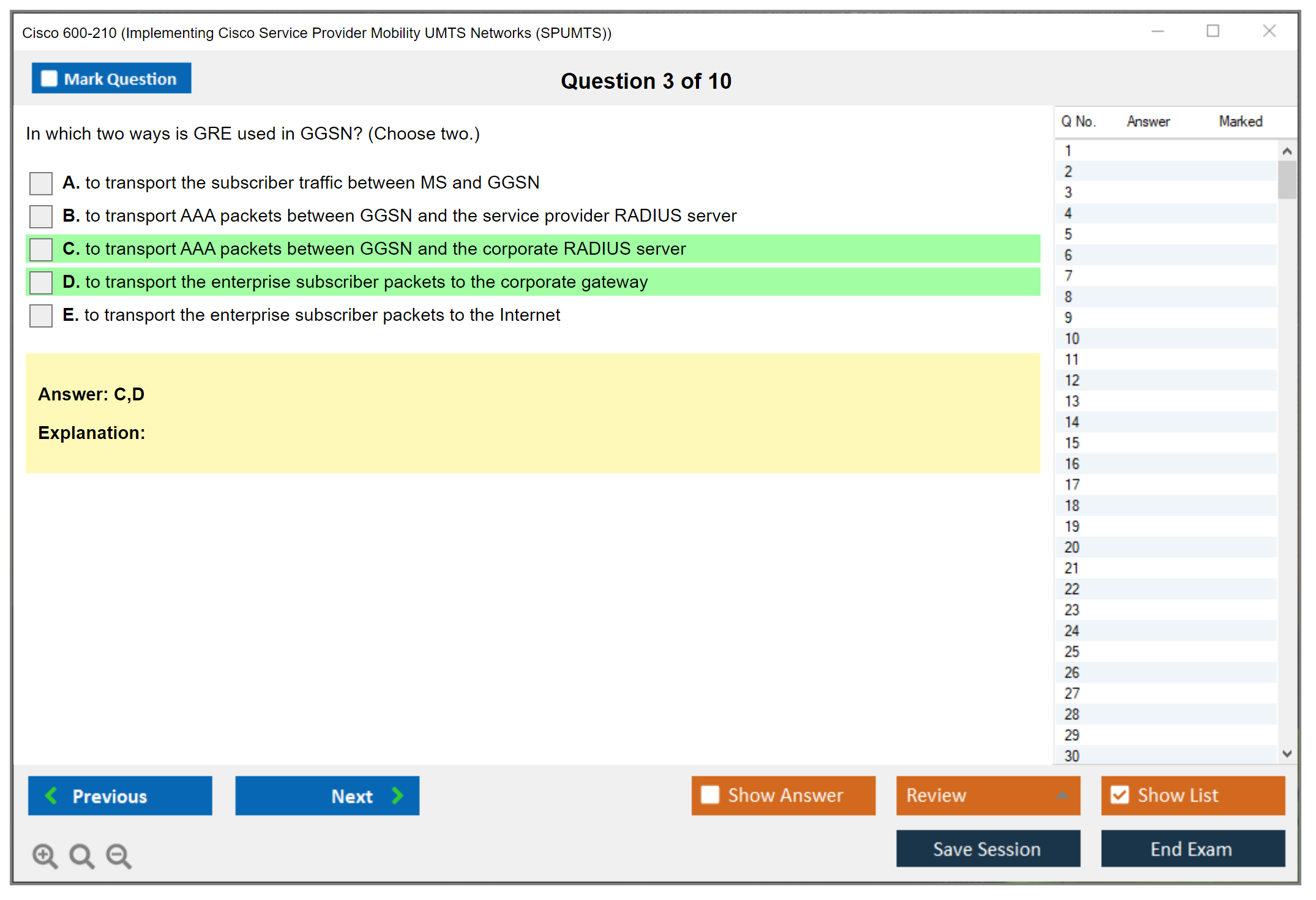This screenshot has width=1316, height=900.
Task: Go to the Next question
Action: click(x=327, y=795)
